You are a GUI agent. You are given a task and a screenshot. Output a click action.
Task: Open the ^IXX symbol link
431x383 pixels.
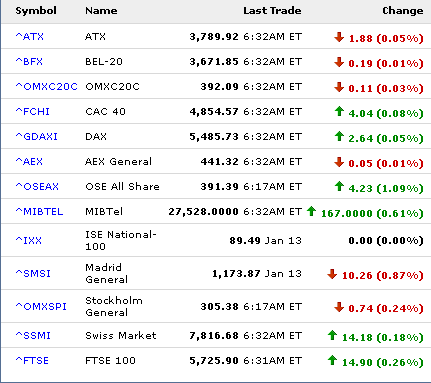[29, 240]
